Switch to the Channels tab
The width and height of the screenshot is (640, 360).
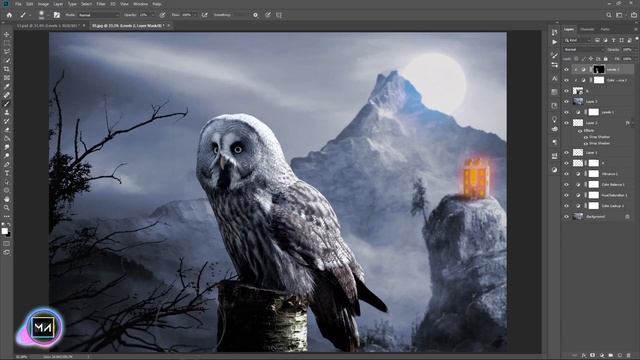(587, 29)
